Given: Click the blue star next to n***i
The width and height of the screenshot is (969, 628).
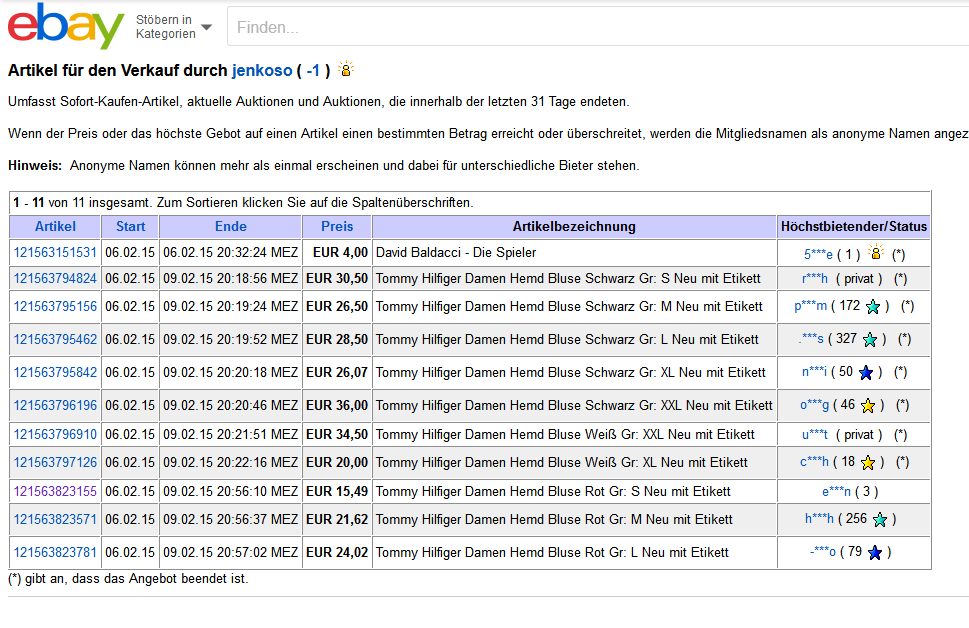Looking at the screenshot, I should (x=865, y=373).
